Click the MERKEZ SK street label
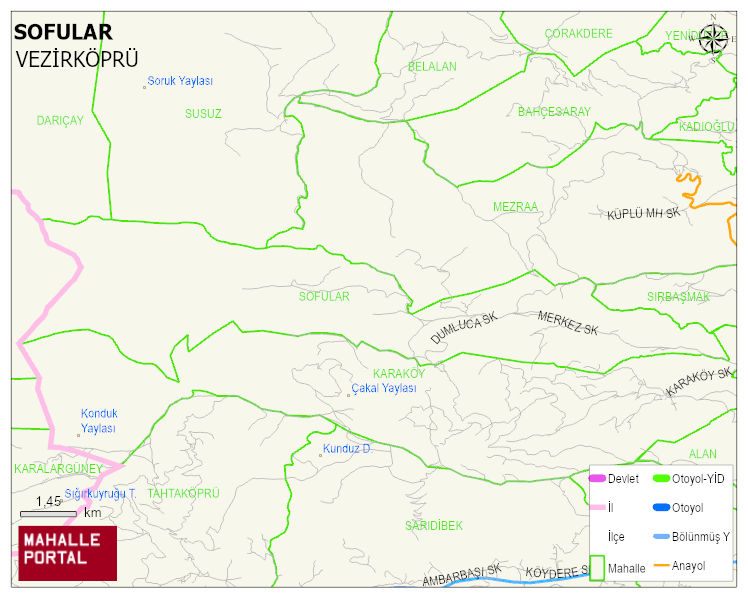The width and height of the screenshot is (748, 598). tap(568, 323)
